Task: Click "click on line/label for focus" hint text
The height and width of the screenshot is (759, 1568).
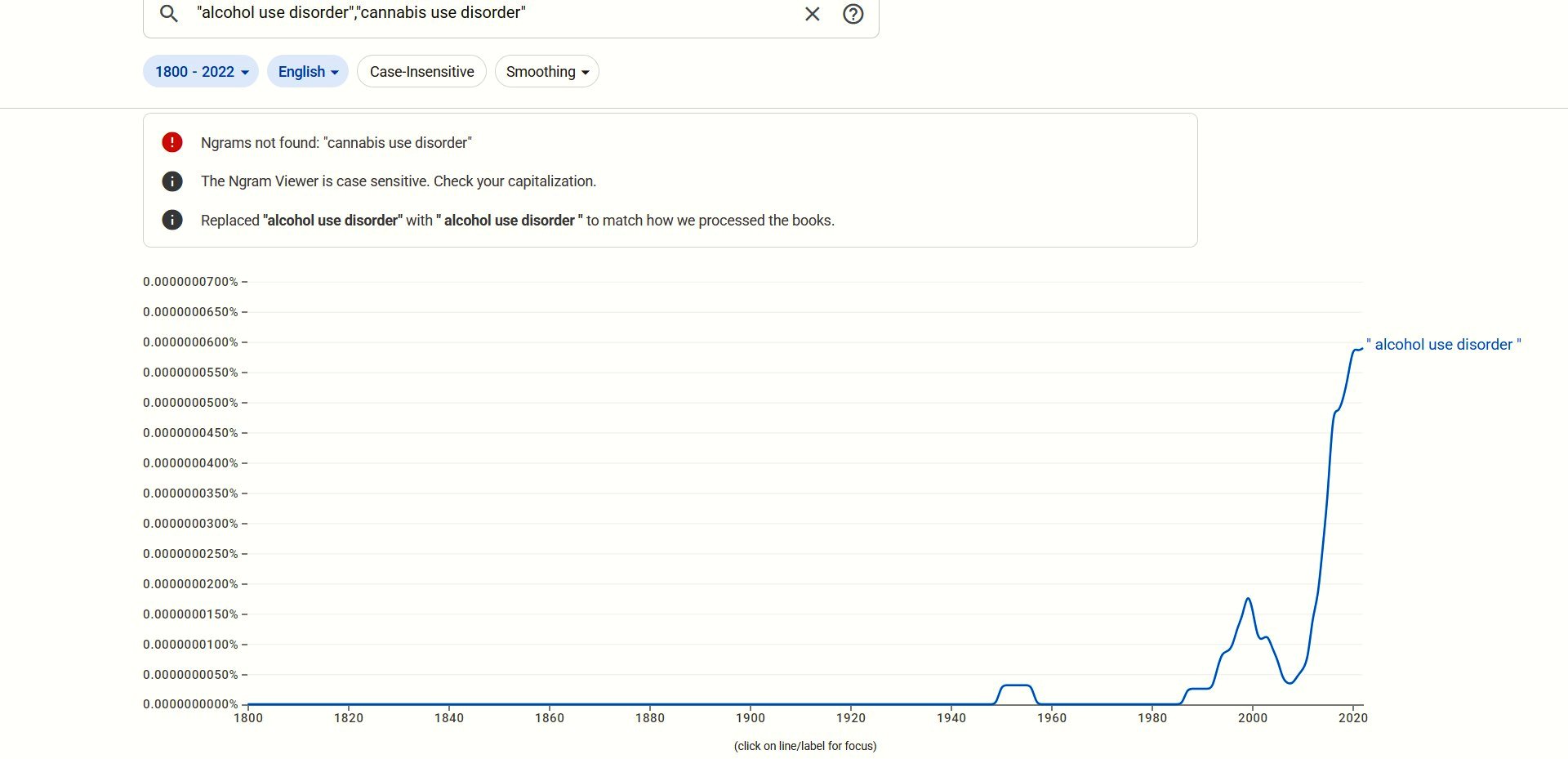Action: pos(804,746)
